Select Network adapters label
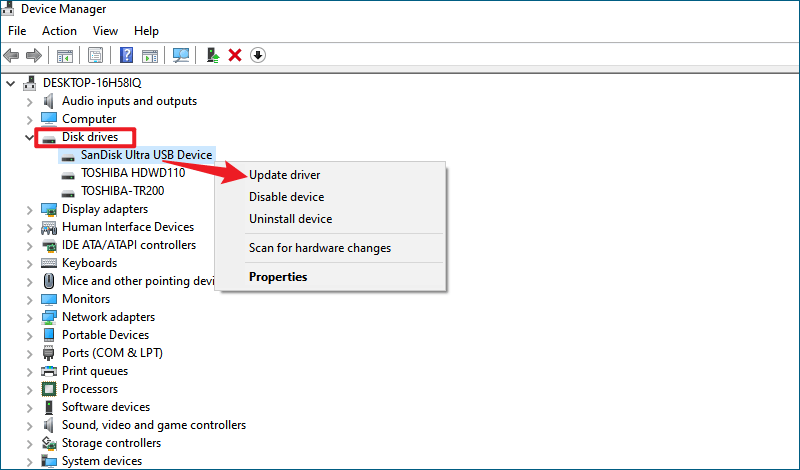Viewport: 800px width, 470px height. coord(108,317)
